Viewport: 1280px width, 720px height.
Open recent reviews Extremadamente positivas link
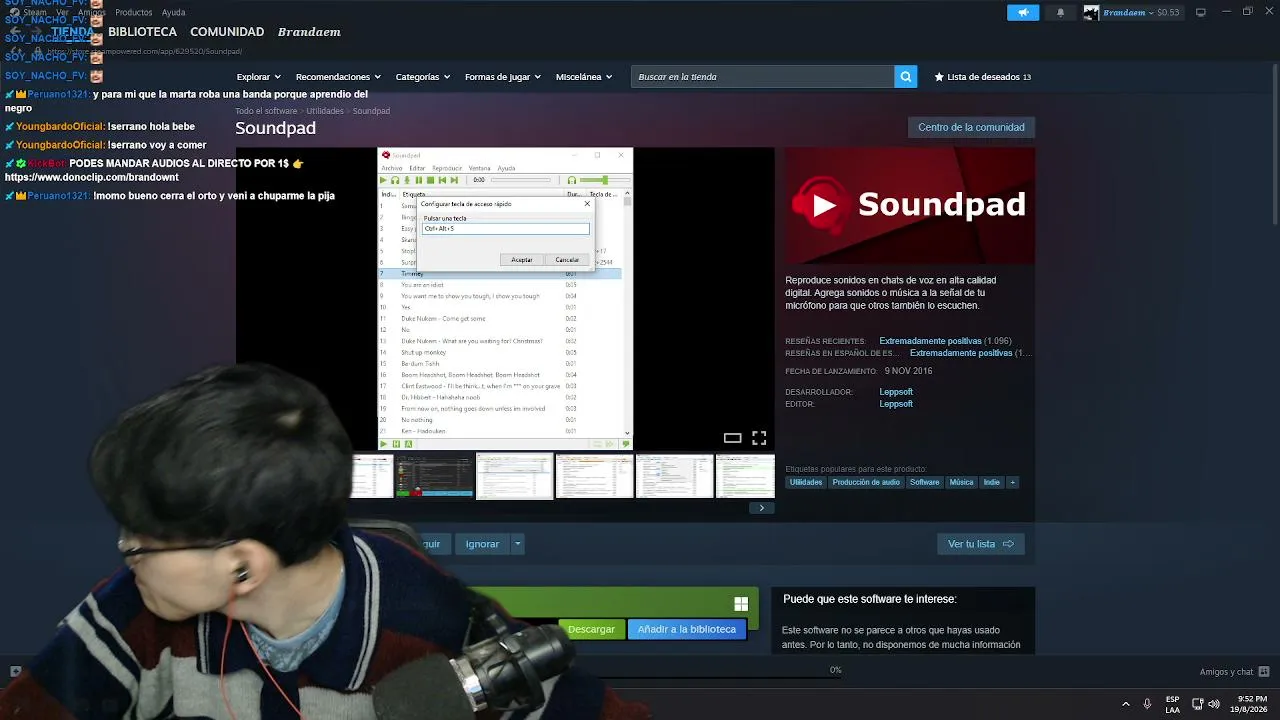[x=930, y=341]
